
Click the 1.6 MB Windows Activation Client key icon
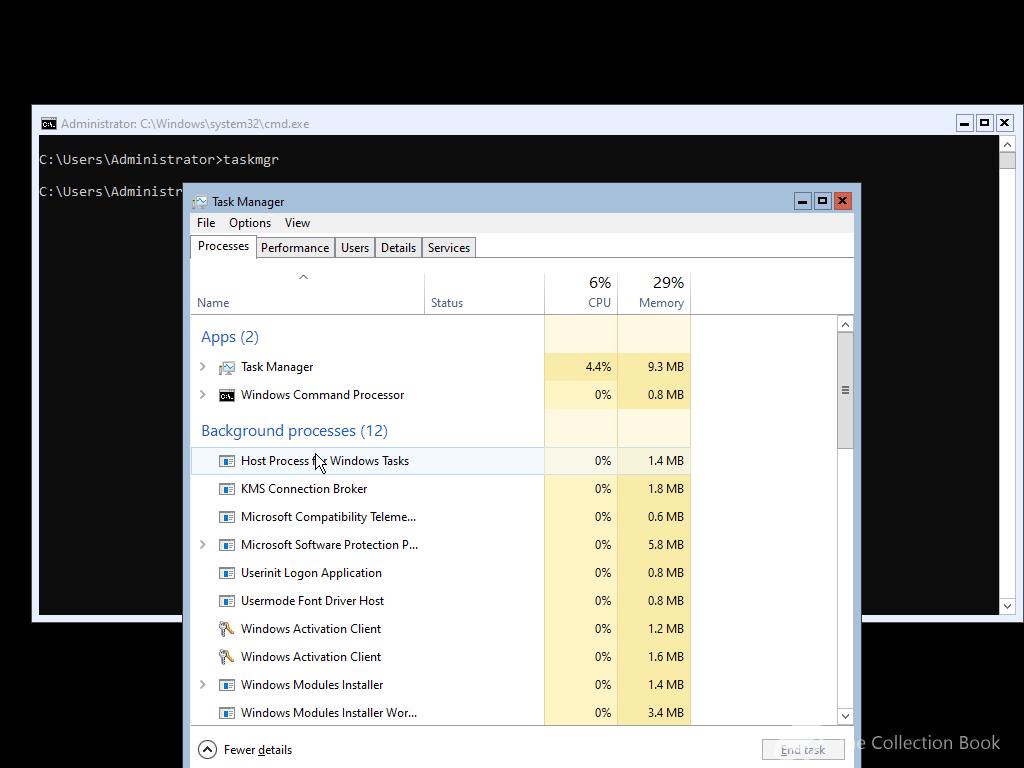[226, 657]
